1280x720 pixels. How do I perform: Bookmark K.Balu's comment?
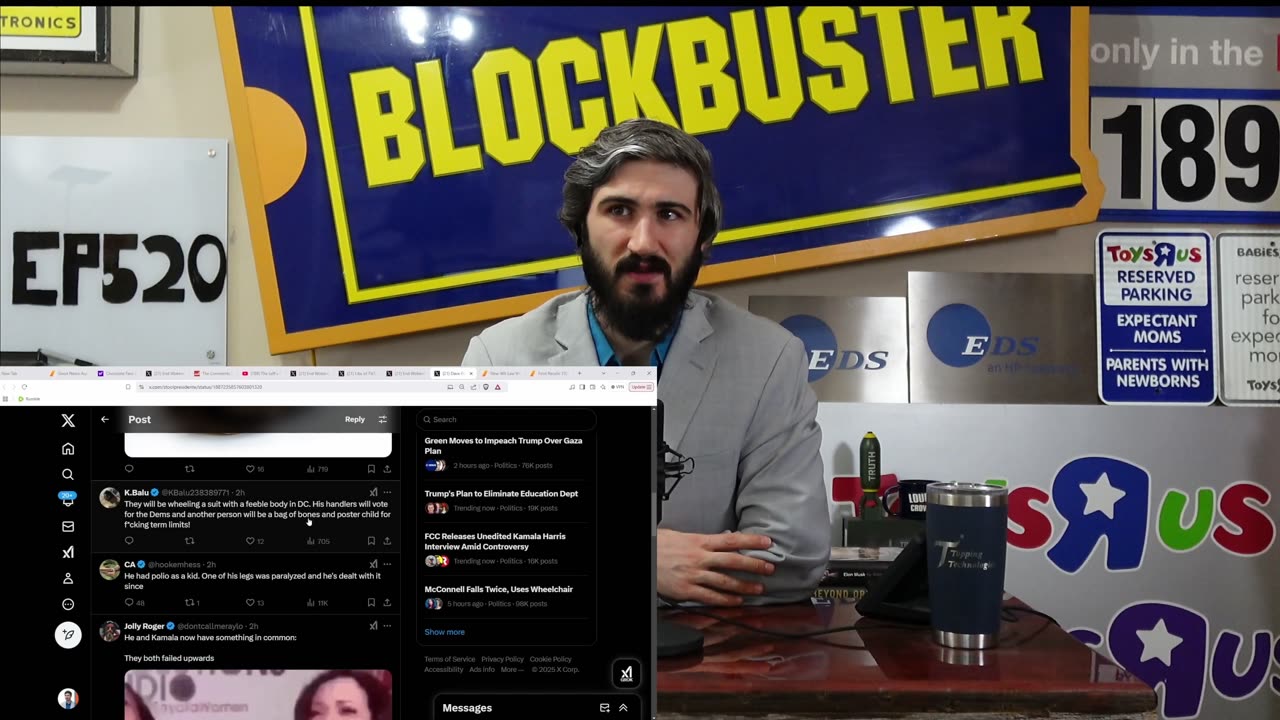[x=371, y=541]
